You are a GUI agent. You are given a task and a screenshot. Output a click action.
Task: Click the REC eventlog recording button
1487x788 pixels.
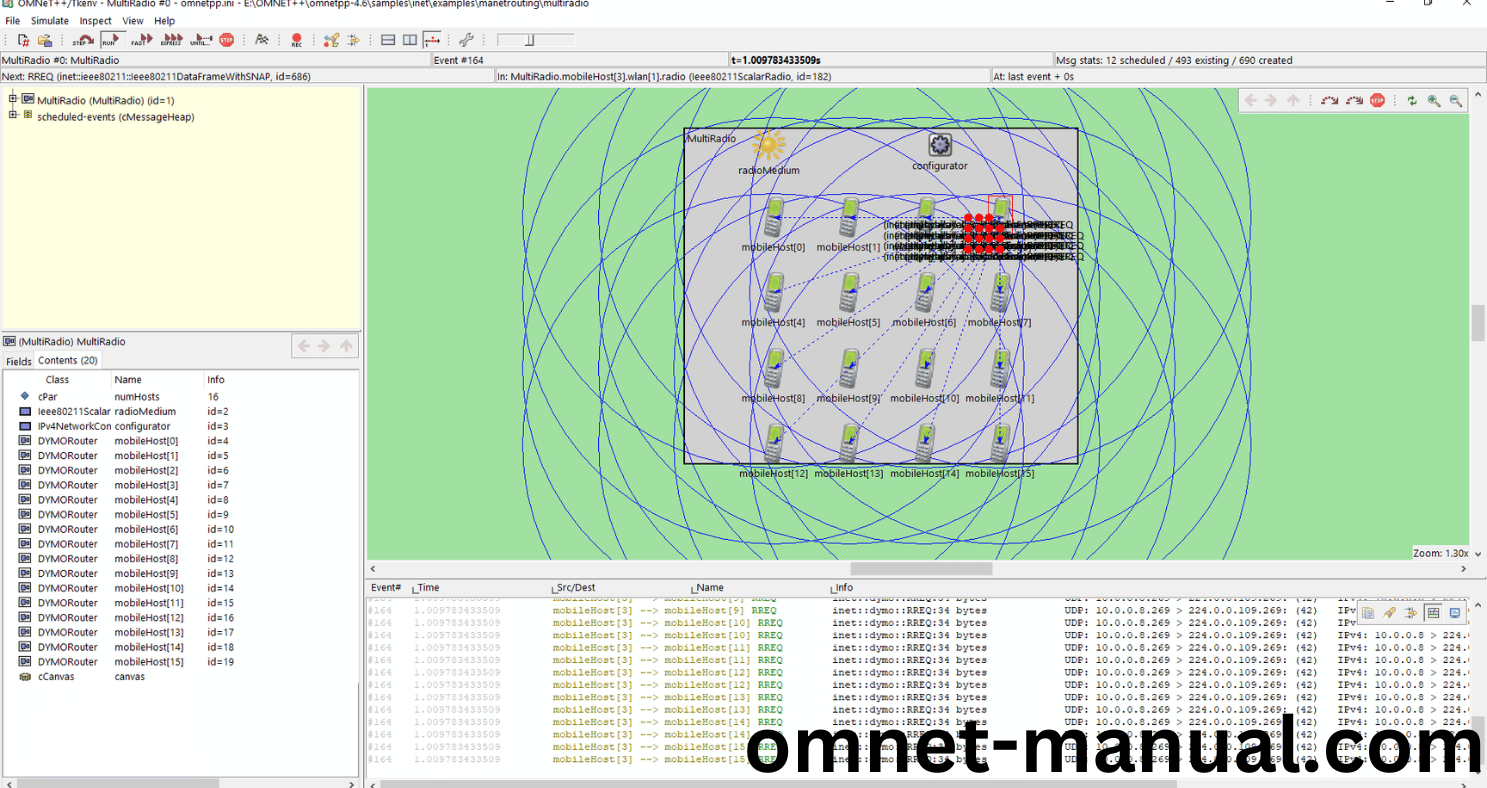coord(297,40)
